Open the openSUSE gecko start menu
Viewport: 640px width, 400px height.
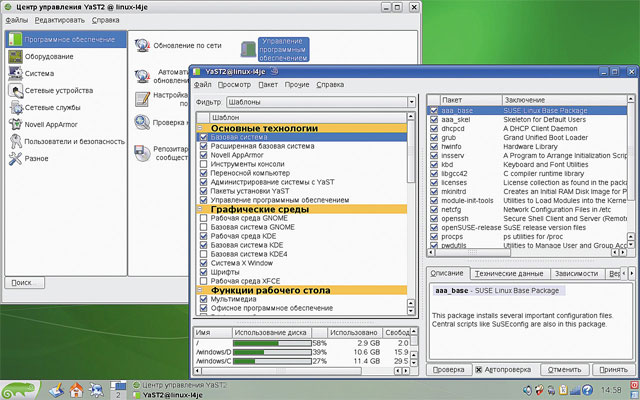(x=20, y=390)
